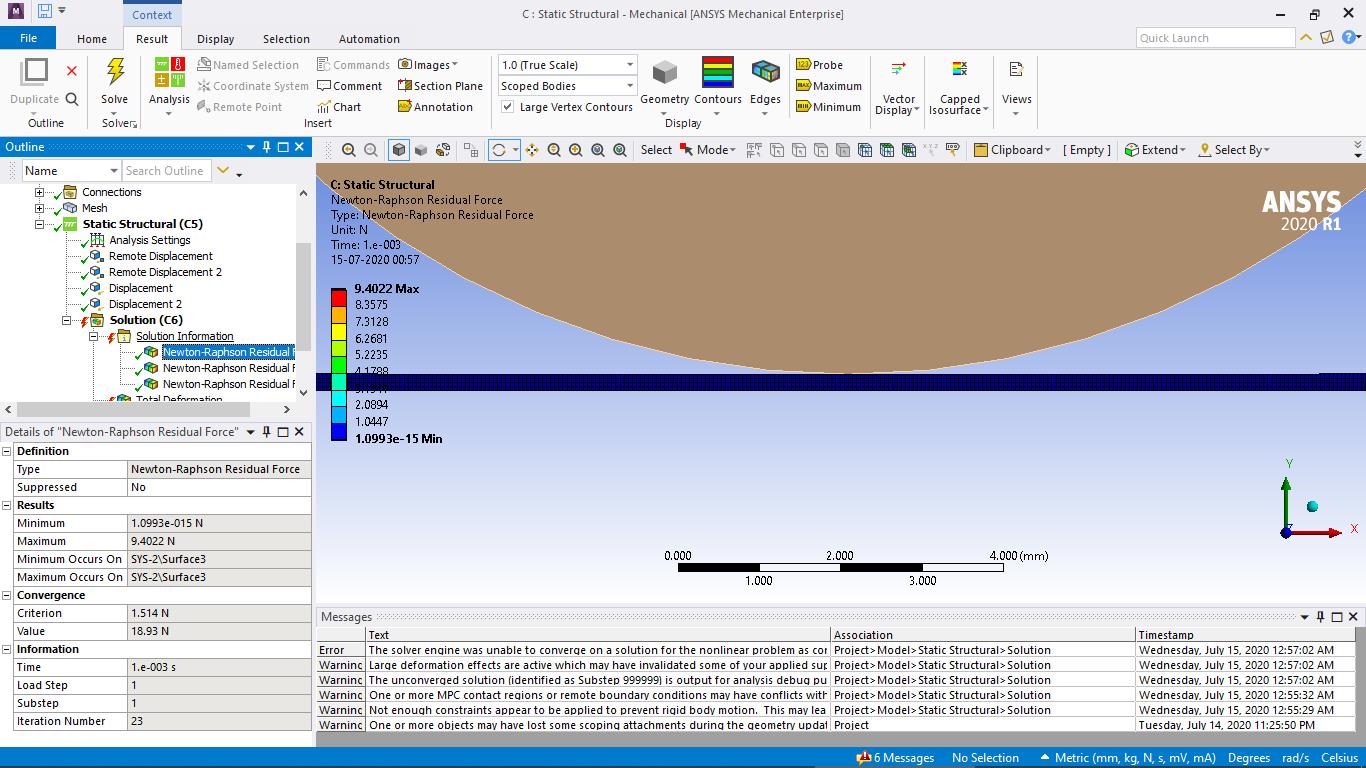
Task: Switch to the Context tab
Action: pyautogui.click(x=152, y=14)
